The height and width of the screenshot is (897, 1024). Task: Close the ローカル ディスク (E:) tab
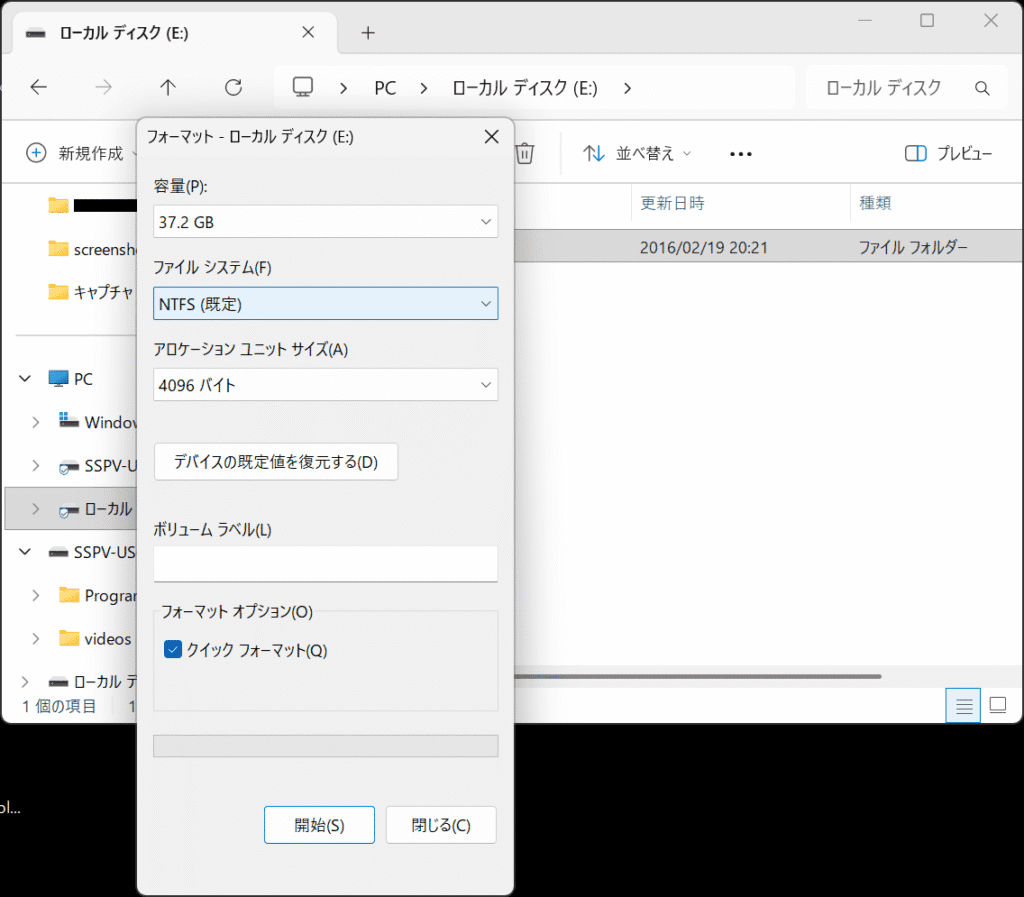[x=308, y=33]
